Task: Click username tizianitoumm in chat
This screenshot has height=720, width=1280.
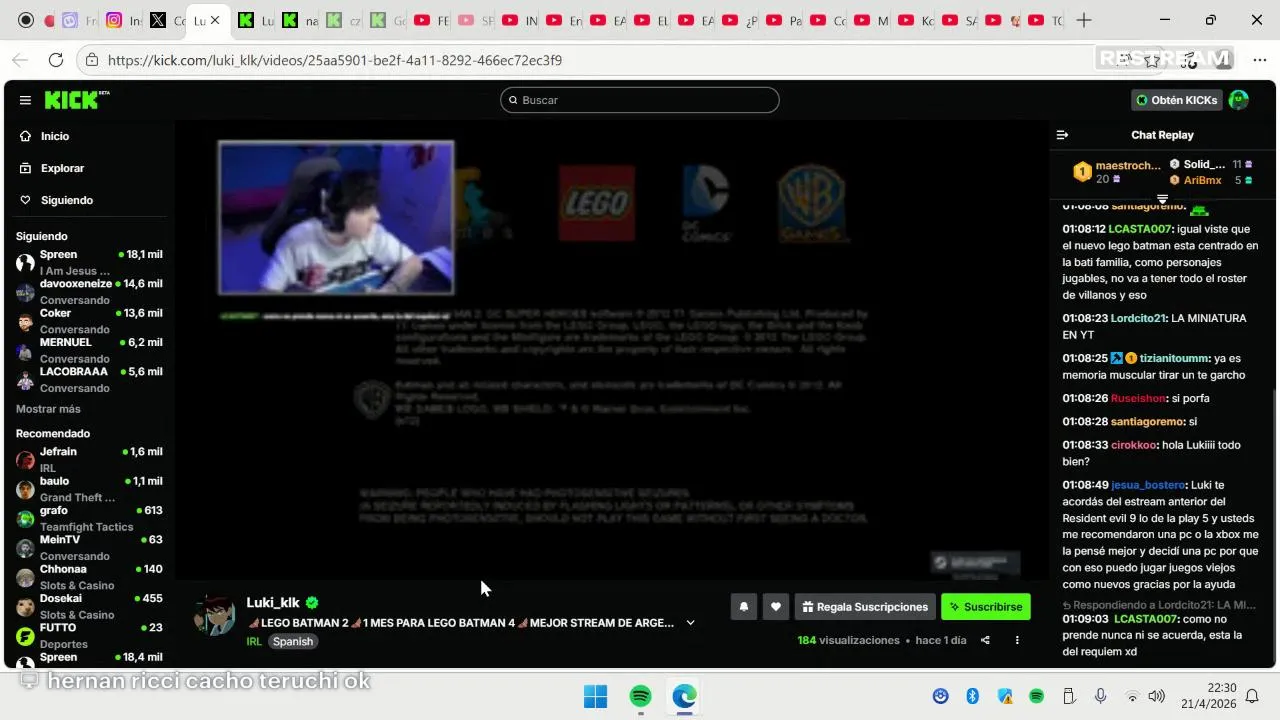Action: (x=1174, y=358)
